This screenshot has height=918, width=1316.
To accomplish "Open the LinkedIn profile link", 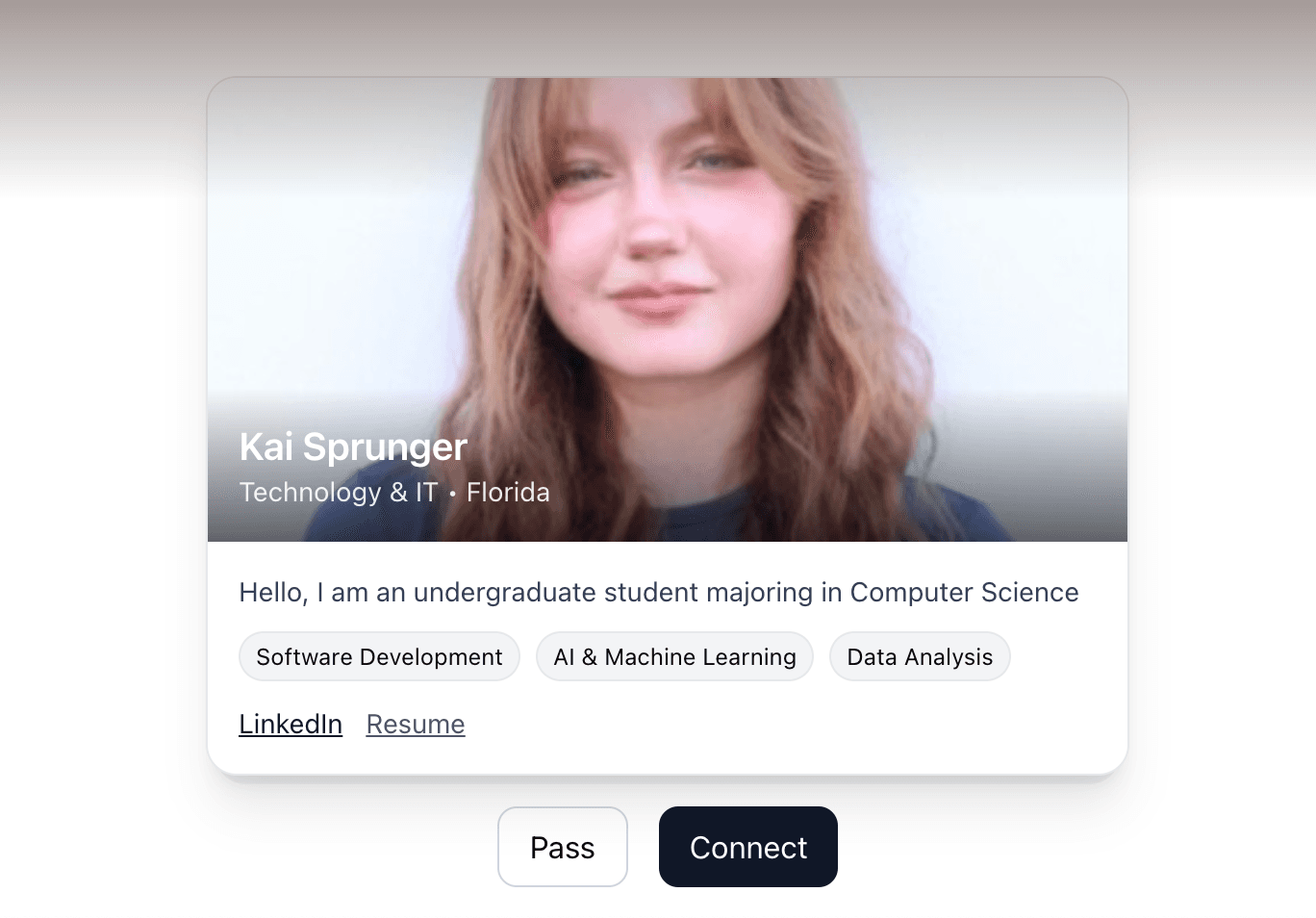I will pyautogui.click(x=291, y=724).
